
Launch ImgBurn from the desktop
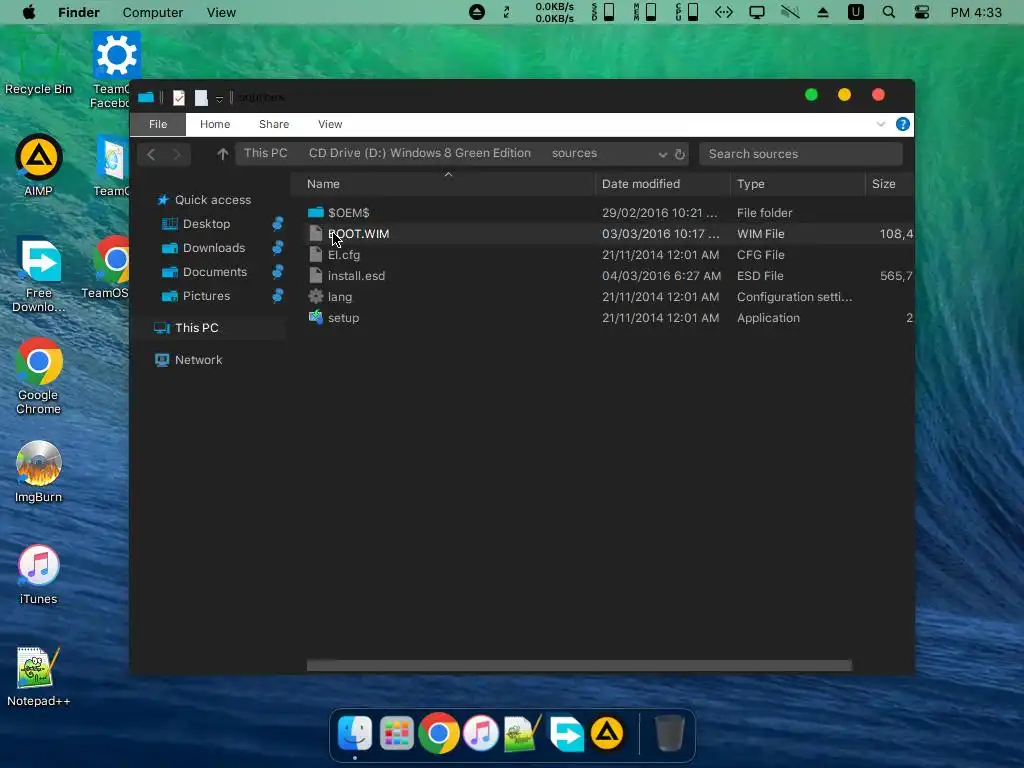(39, 471)
